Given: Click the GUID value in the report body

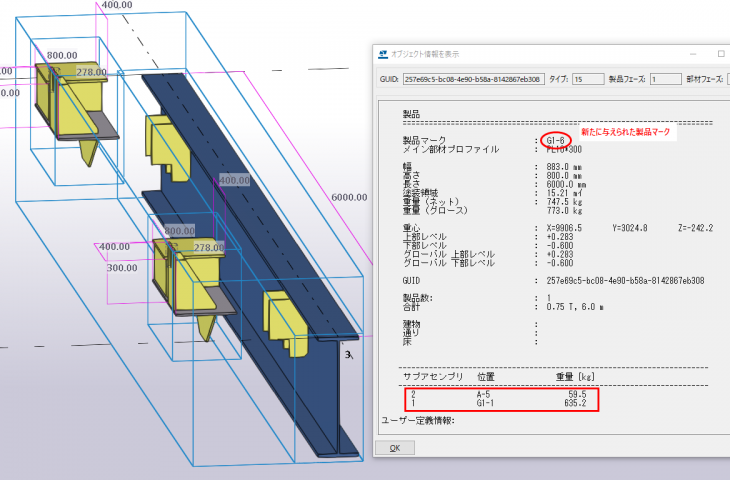Looking at the screenshot, I should tap(625, 281).
